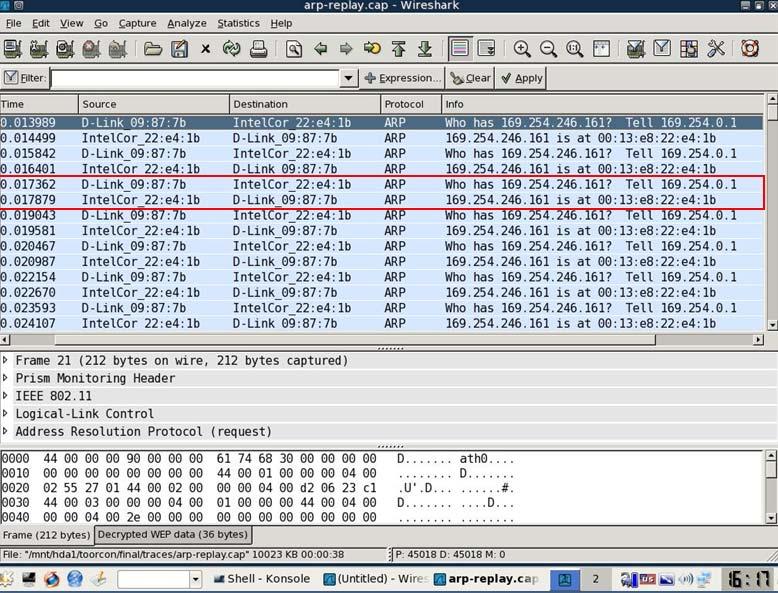Viewport: 778px width, 593px height.
Task: Go to a specific packet number icon
Action: point(372,49)
